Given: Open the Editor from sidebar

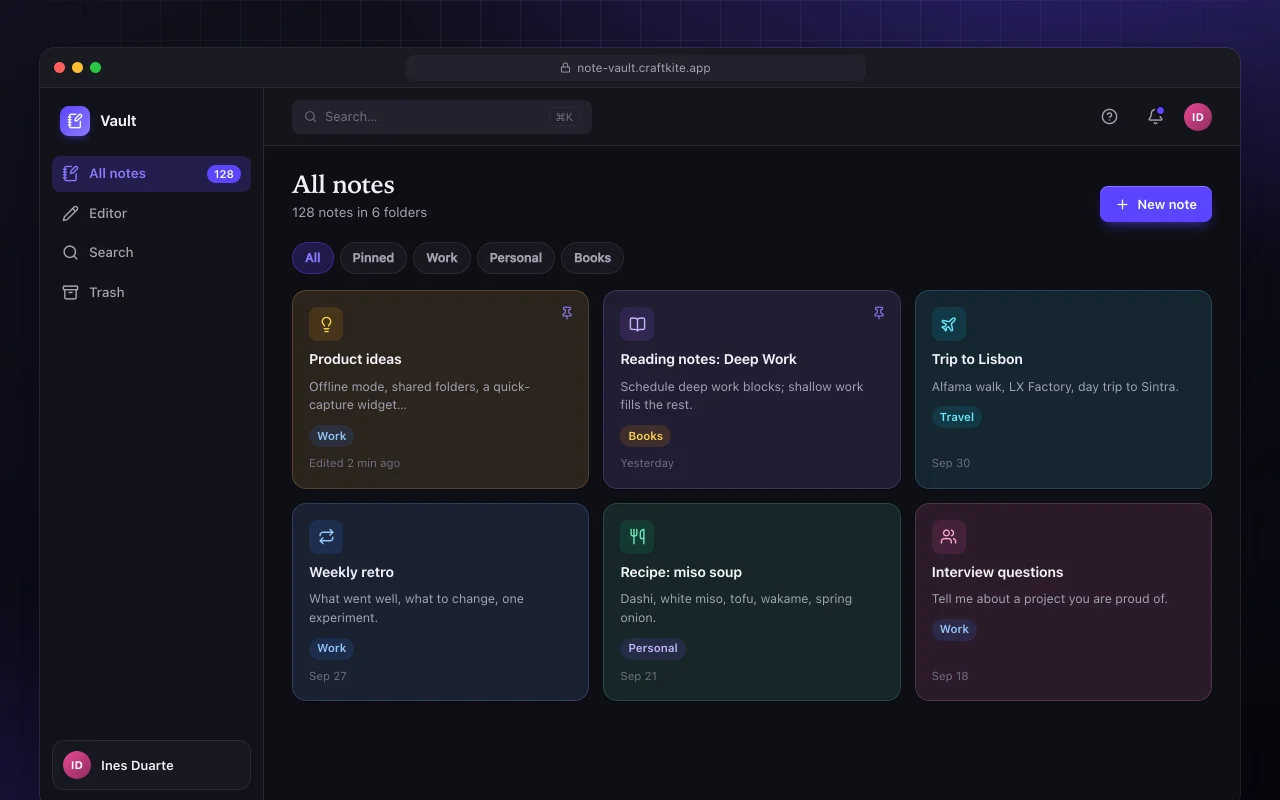Looking at the screenshot, I should tap(151, 213).
